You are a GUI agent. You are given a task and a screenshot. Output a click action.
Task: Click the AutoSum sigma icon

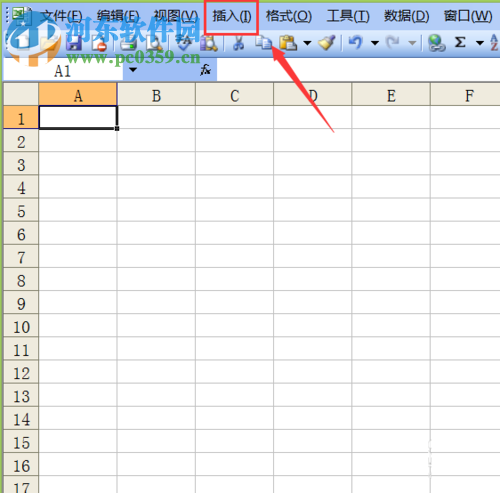coord(460,42)
